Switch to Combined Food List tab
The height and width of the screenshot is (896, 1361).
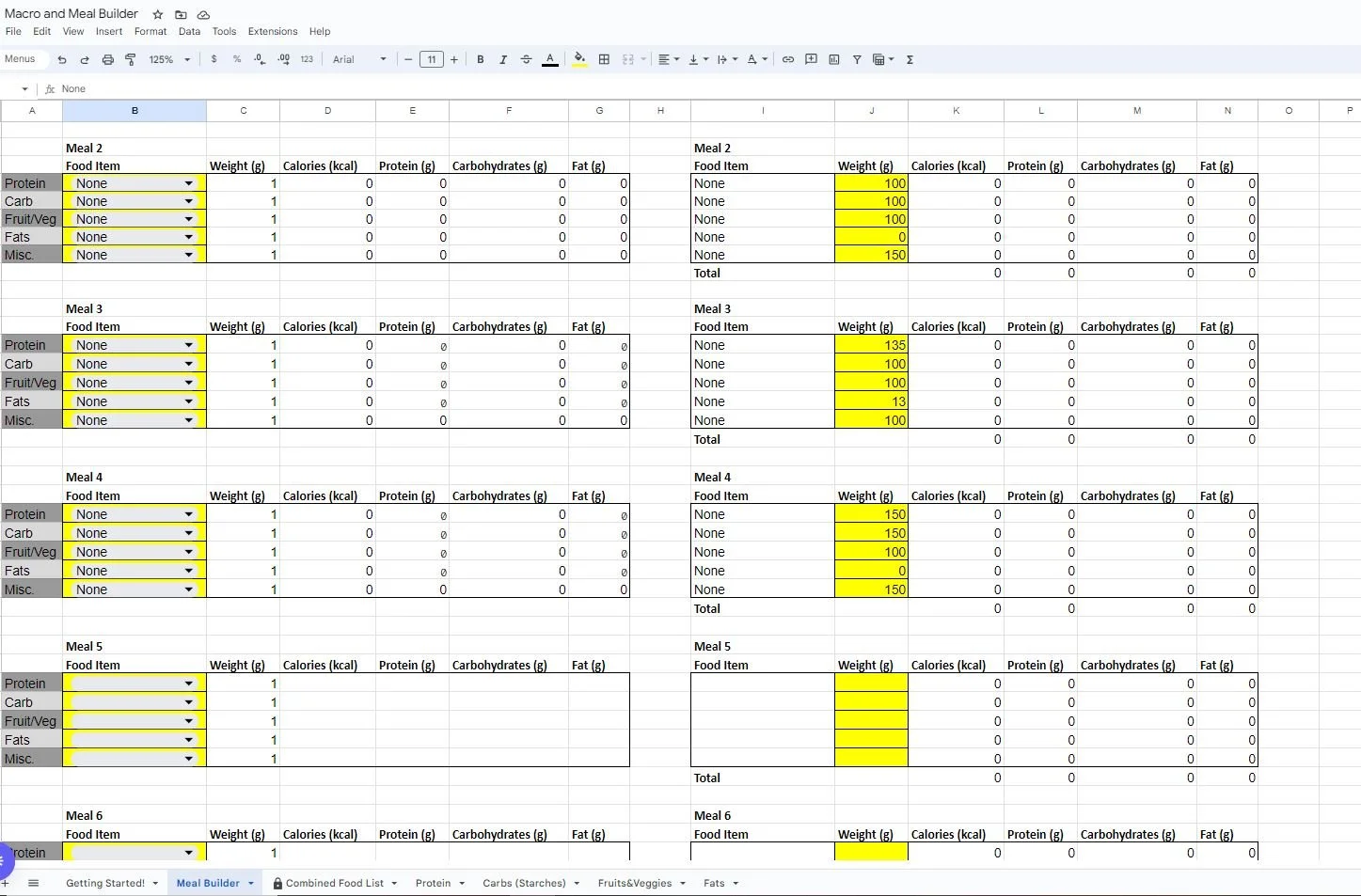pyautogui.click(x=335, y=883)
